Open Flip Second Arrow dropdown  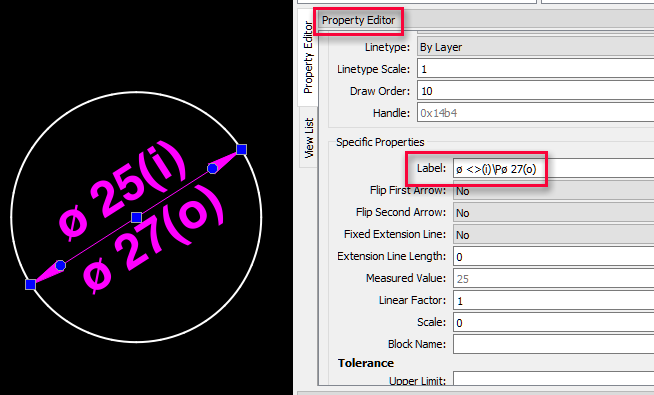pyautogui.click(x=553, y=213)
